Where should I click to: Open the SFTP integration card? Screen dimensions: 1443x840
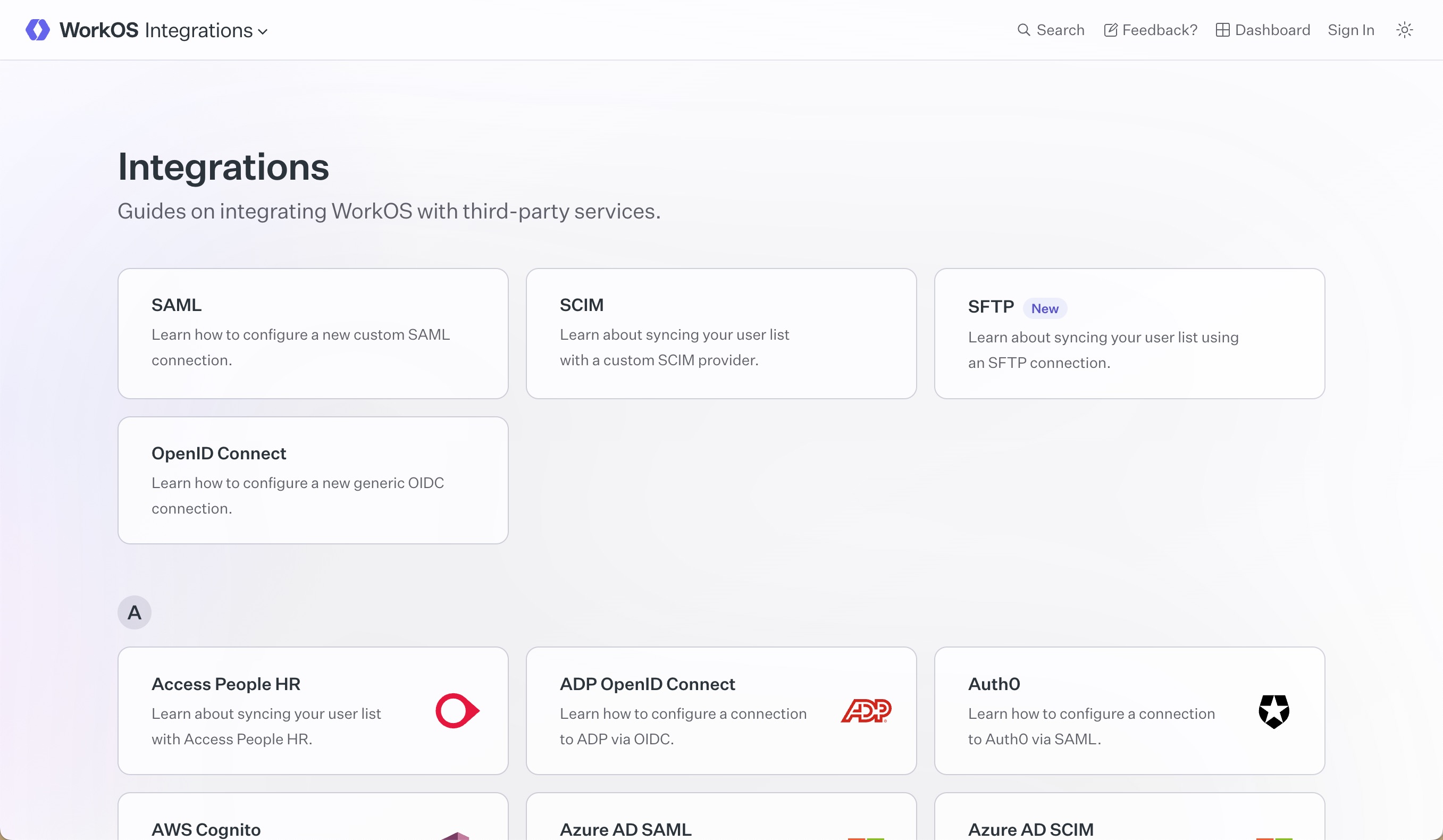pyautogui.click(x=1129, y=334)
